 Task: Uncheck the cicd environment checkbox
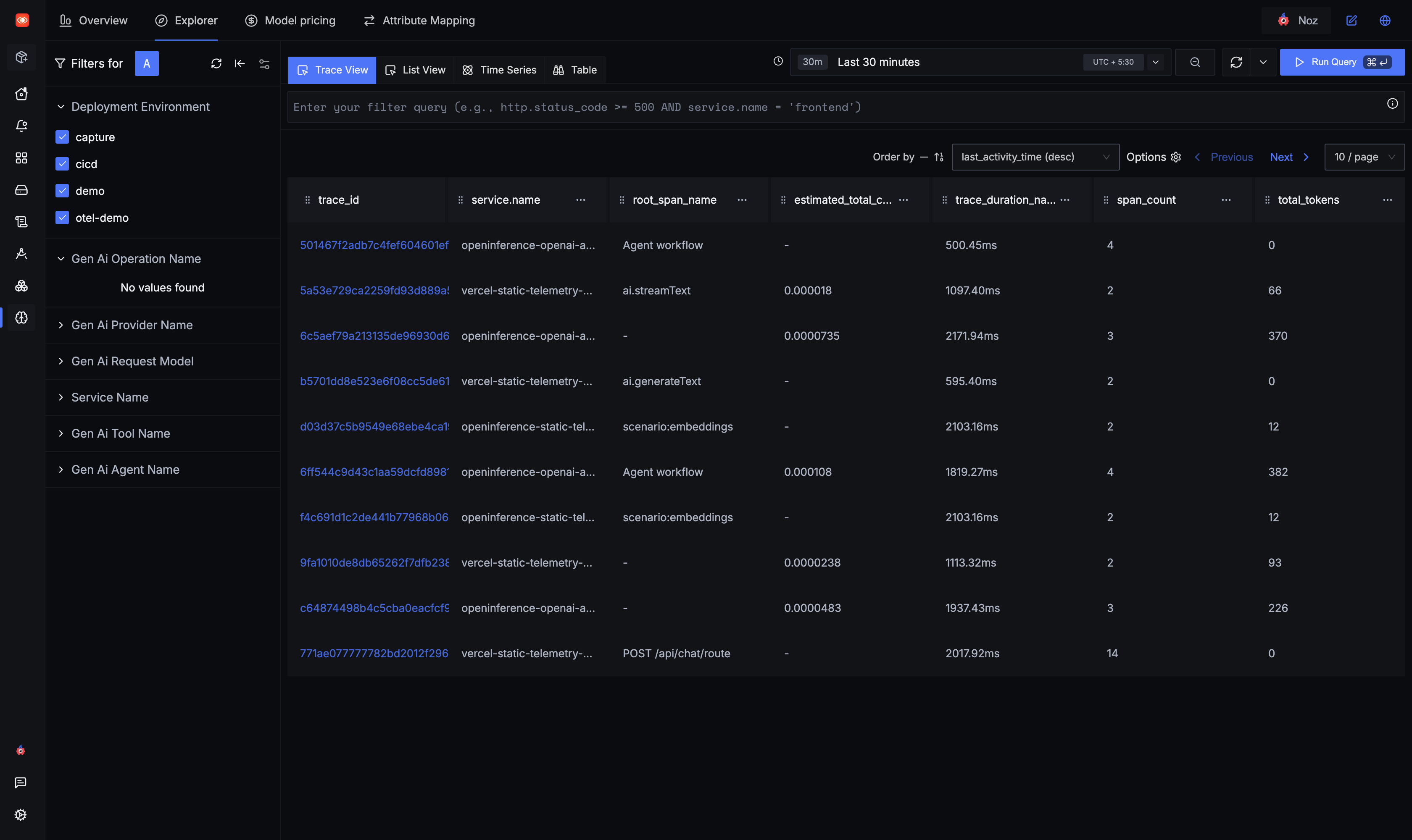(x=62, y=164)
